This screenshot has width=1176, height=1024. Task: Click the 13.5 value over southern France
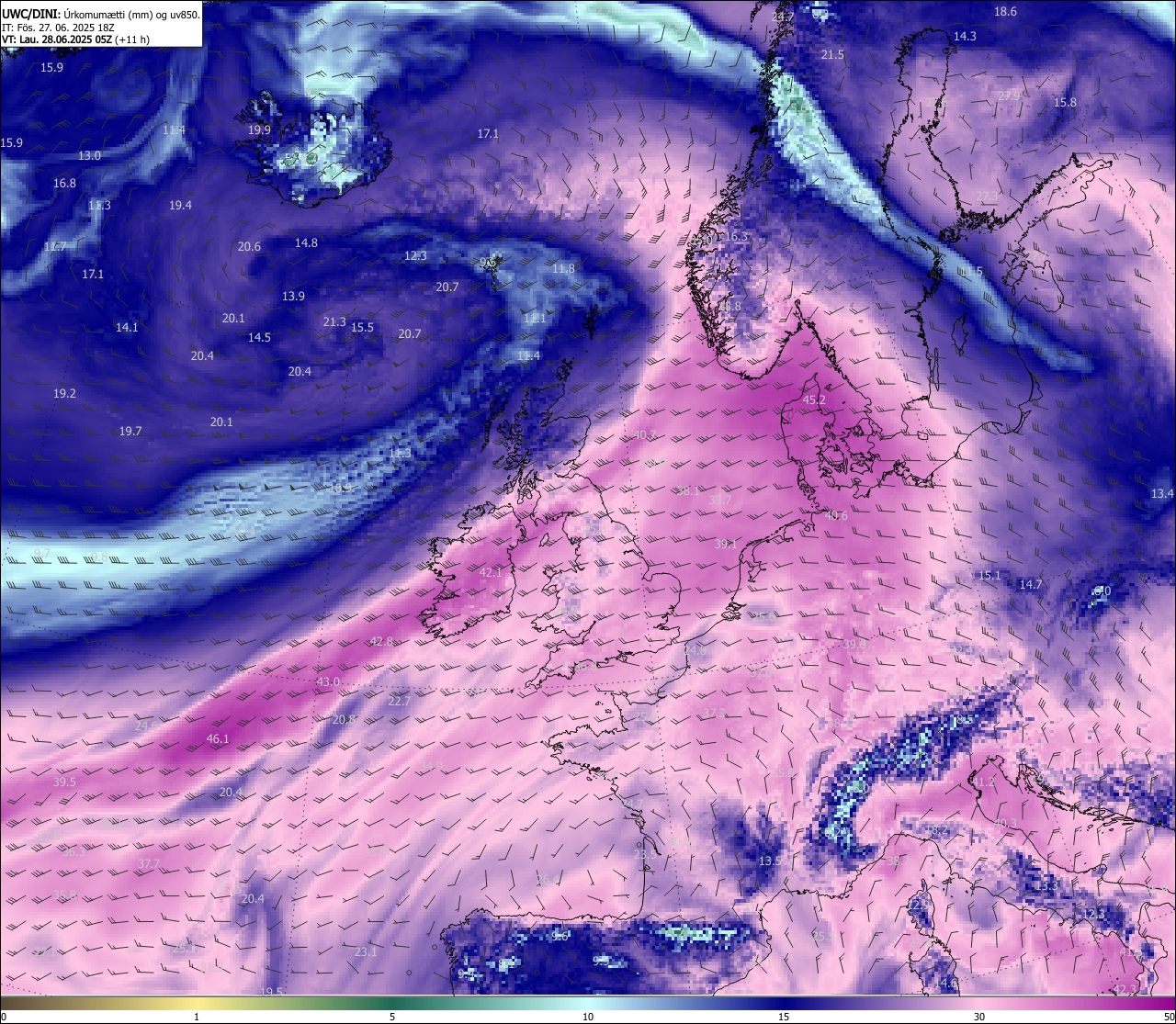pos(771,861)
